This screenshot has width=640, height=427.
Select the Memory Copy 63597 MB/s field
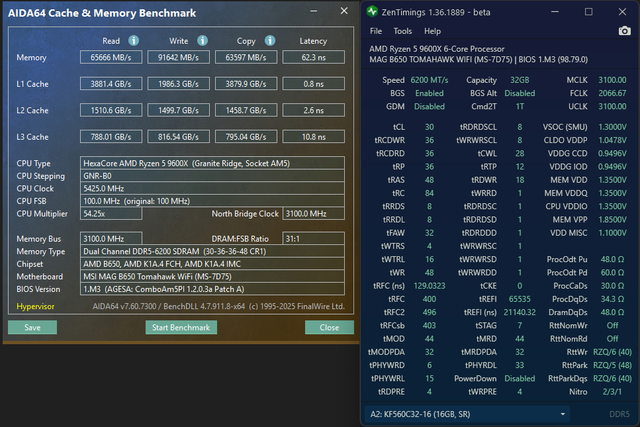click(x=246, y=57)
